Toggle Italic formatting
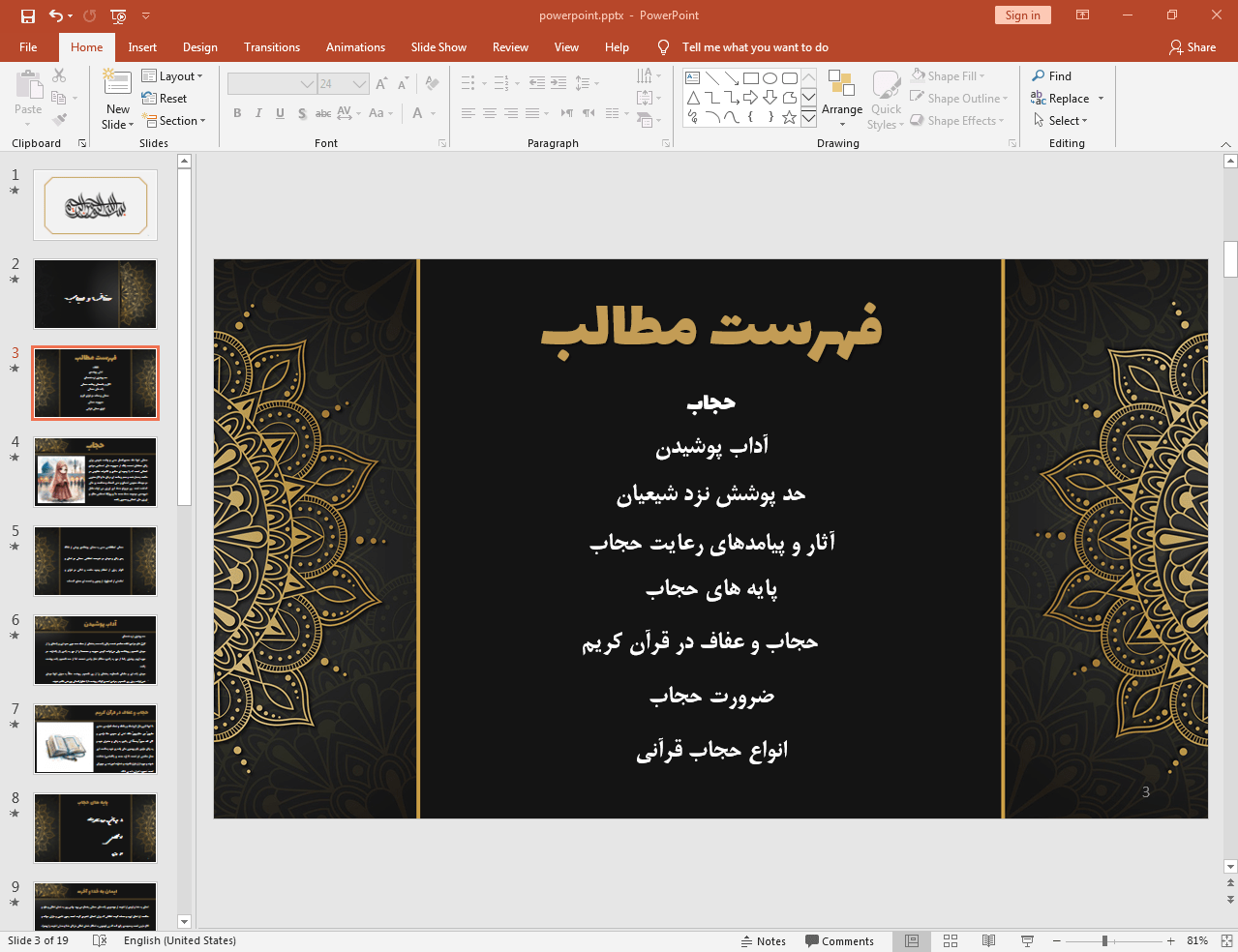1238x952 pixels. coord(257,113)
